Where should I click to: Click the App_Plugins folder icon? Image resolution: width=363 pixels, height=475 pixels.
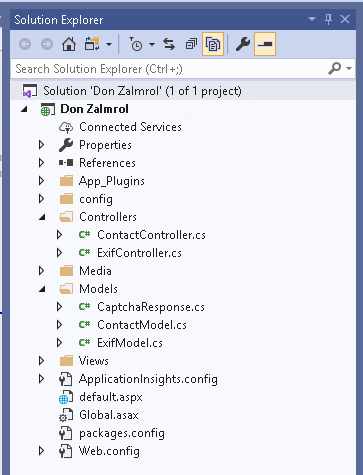[66, 181]
